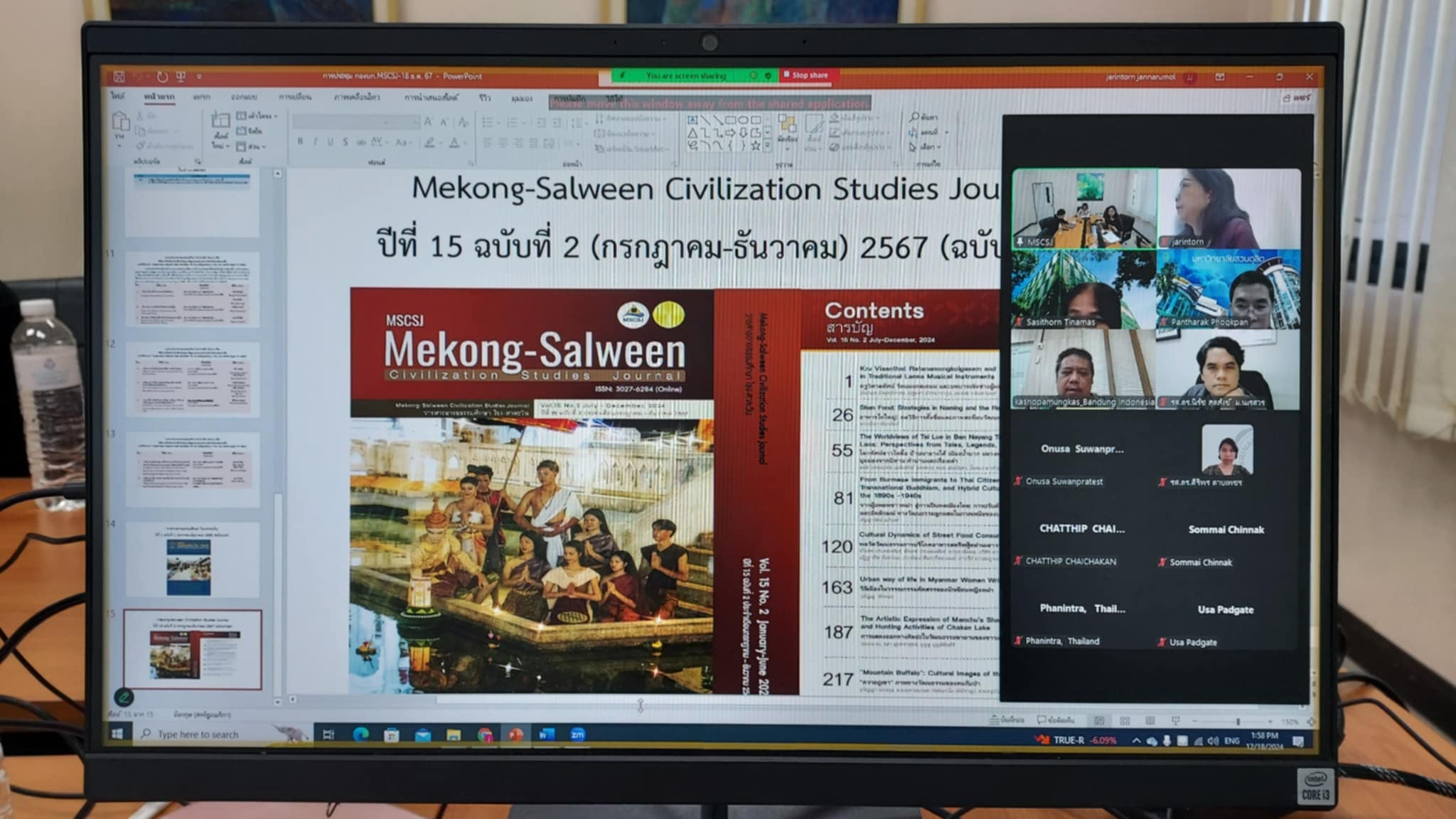Toggle text Shadow formatting
The image size is (1456, 819).
[346, 142]
